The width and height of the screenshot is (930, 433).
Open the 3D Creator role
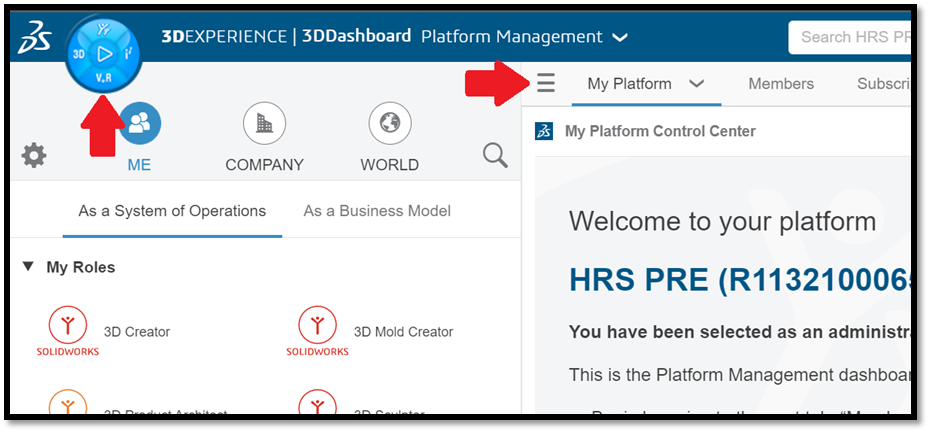tap(68, 325)
